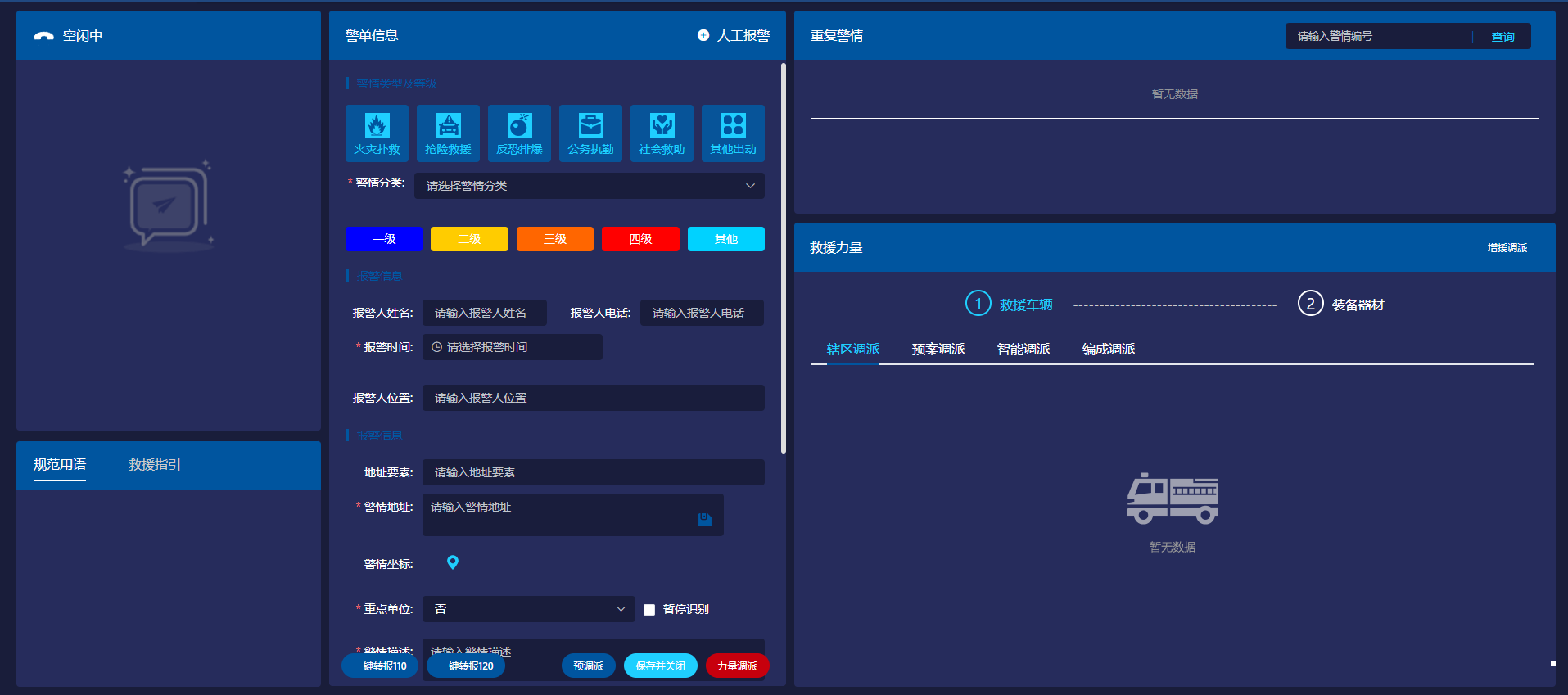Go to step 2 装备器材
1568x695 pixels.
(1340, 305)
